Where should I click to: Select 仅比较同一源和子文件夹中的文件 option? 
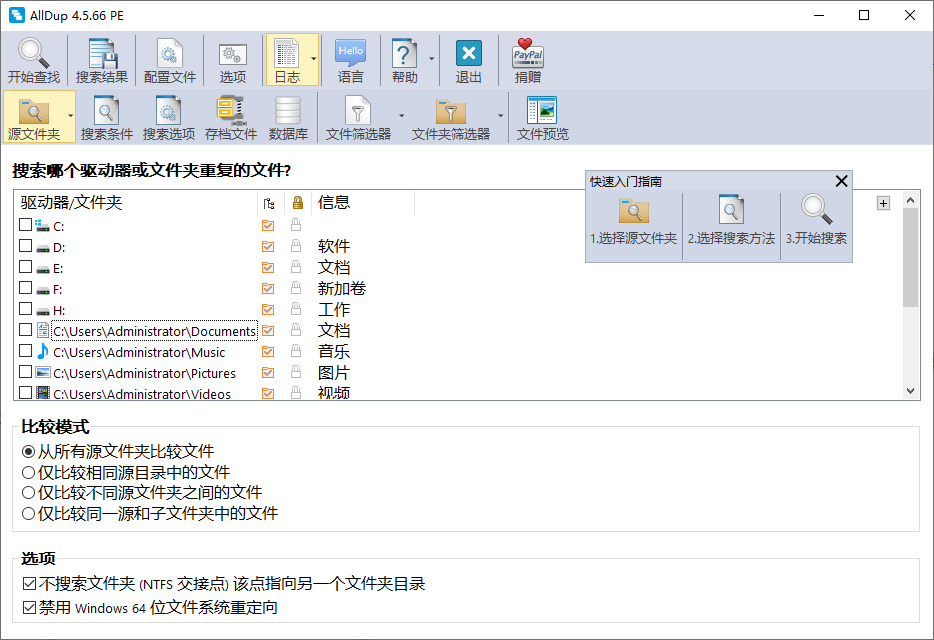tap(150, 513)
